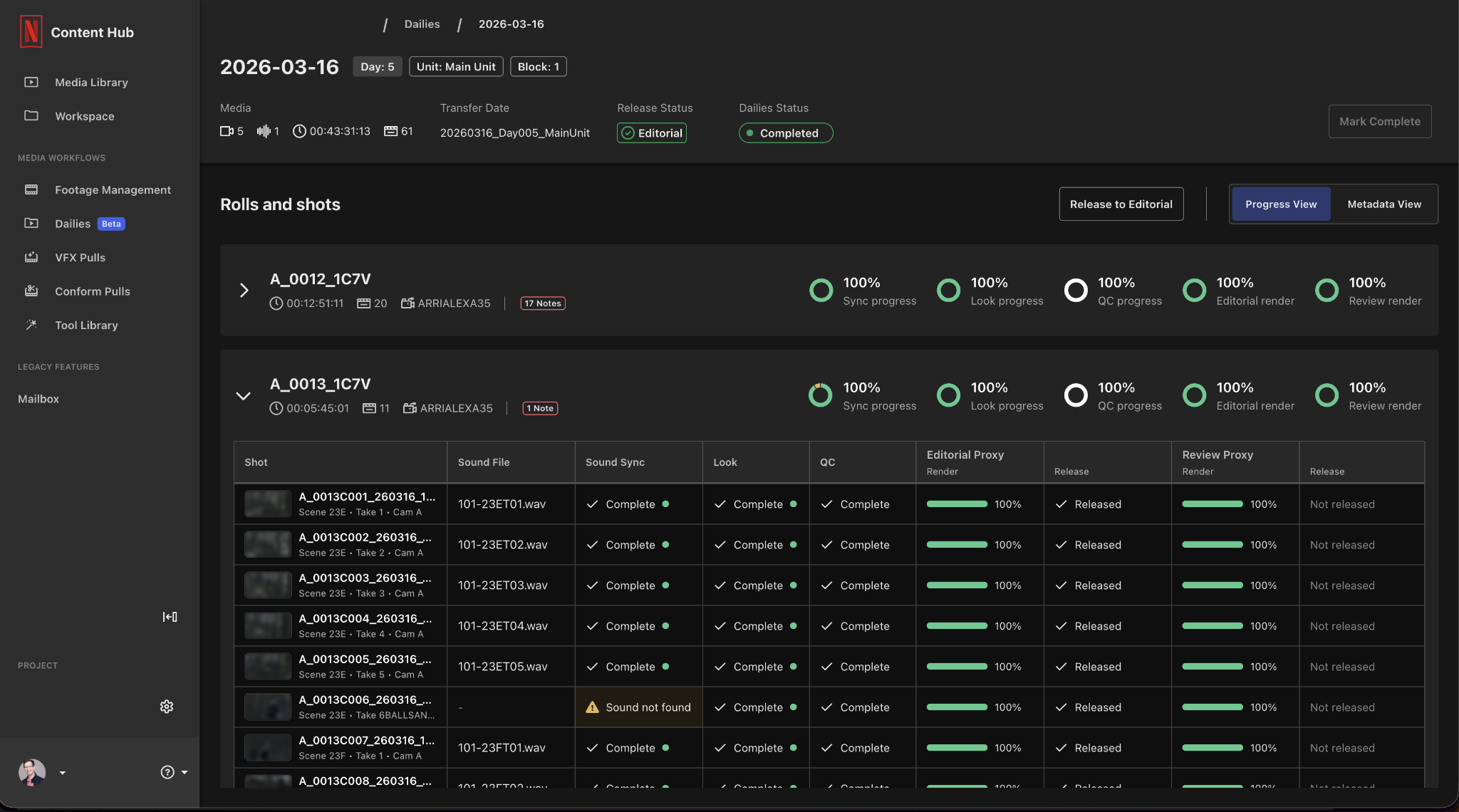Click the Netflix logo icon

pyautogui.click(x=31, y=32)
